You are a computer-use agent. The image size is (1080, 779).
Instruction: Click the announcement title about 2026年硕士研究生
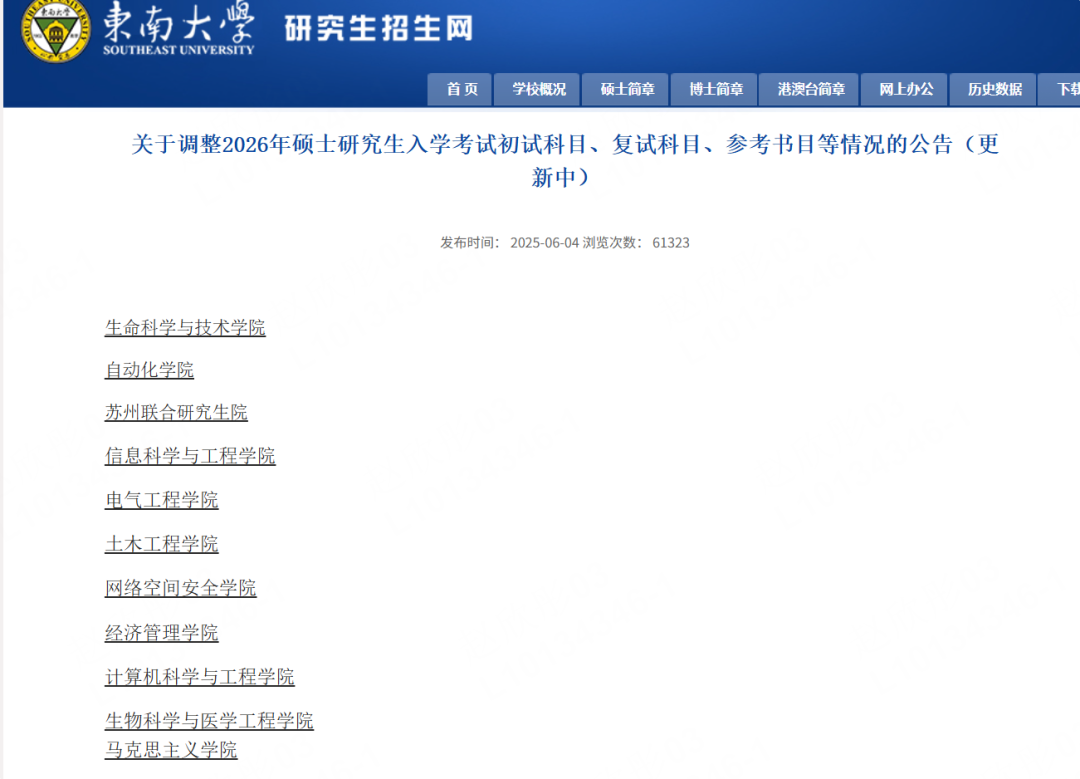(x=565, y=160)
